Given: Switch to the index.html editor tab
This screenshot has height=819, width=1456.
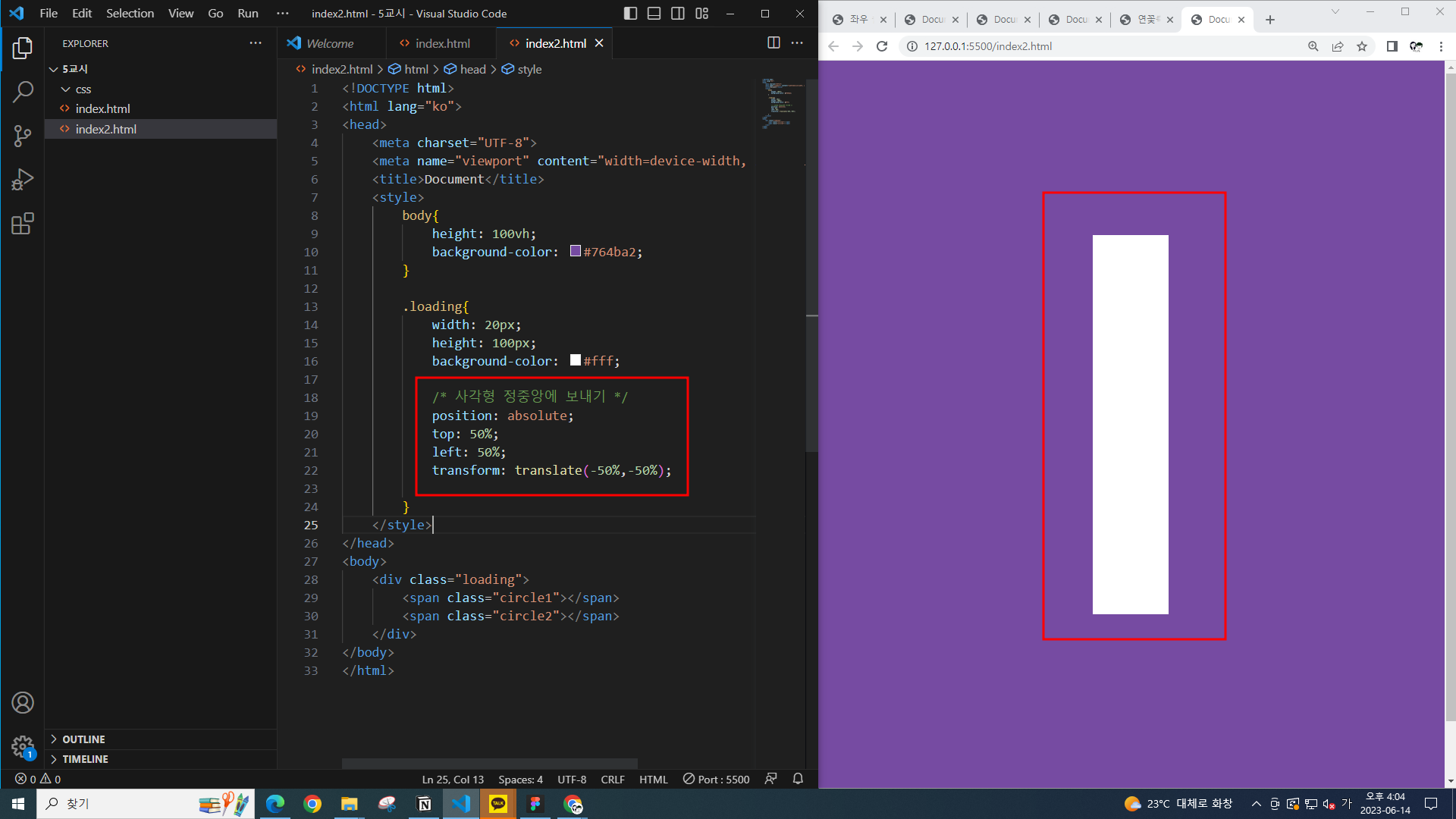Looking at the screenshot, I should (442, 43).
